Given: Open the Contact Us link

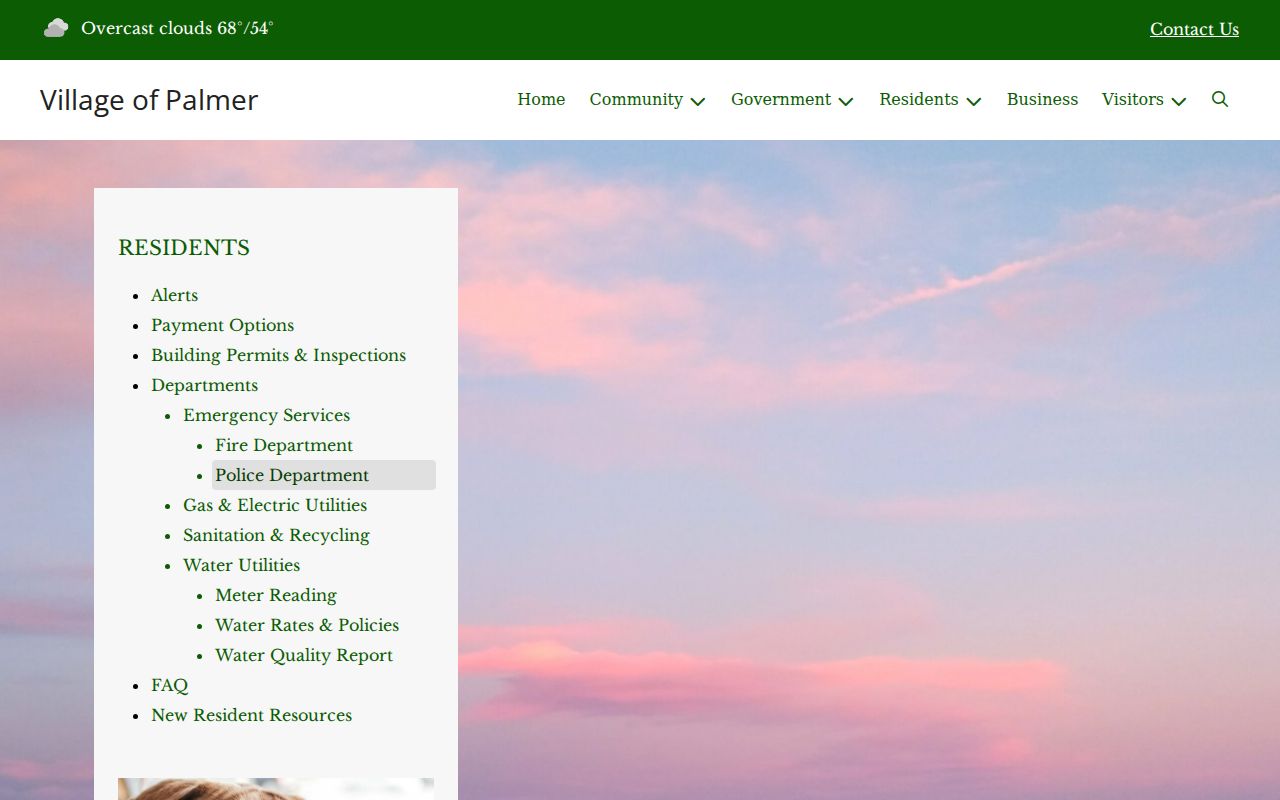Looking at the screenshot, I should pos(1194,29).
